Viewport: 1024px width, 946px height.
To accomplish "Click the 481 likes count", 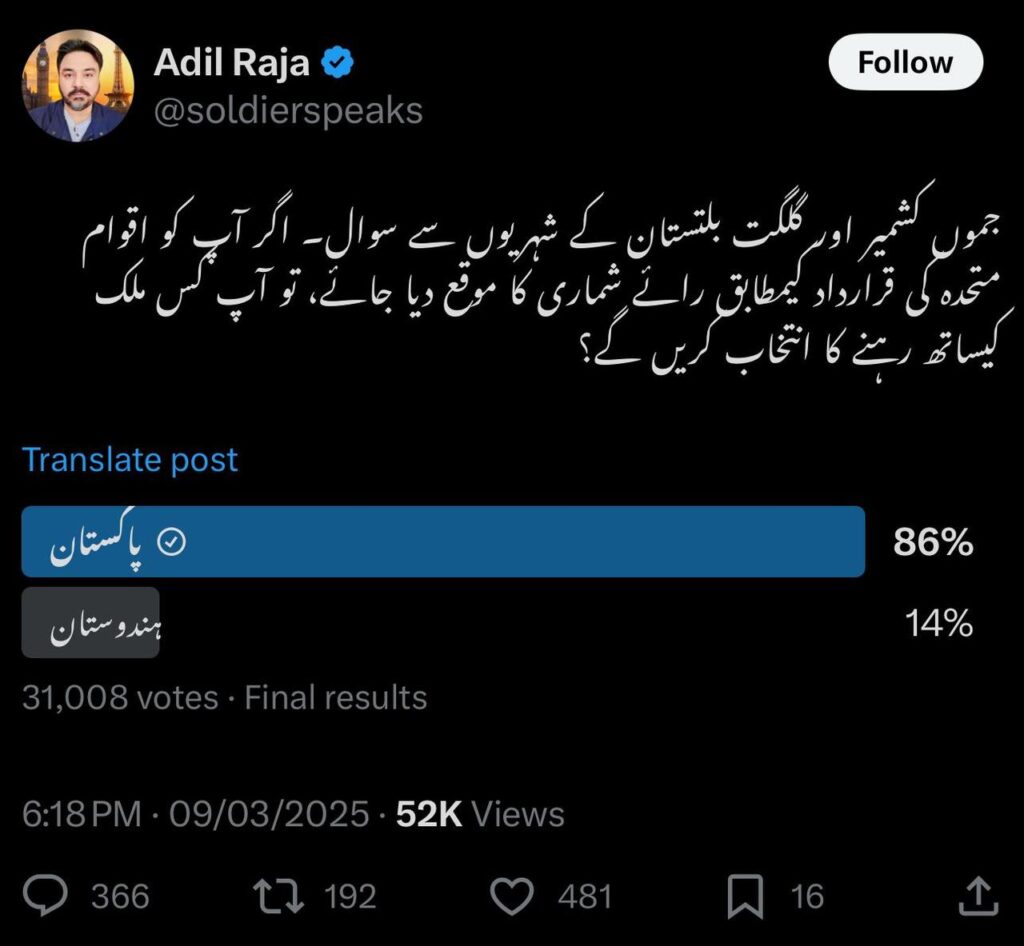I will coord(585,896).
